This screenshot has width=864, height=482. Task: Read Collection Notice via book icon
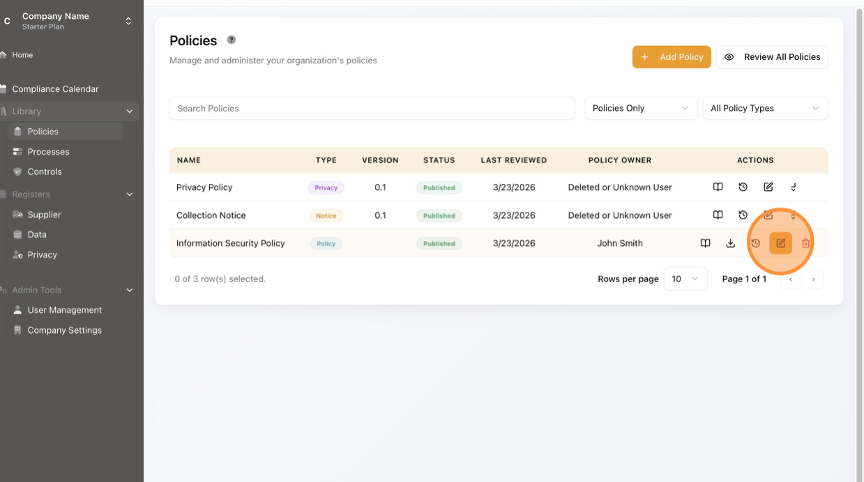[x=718, y=215]
